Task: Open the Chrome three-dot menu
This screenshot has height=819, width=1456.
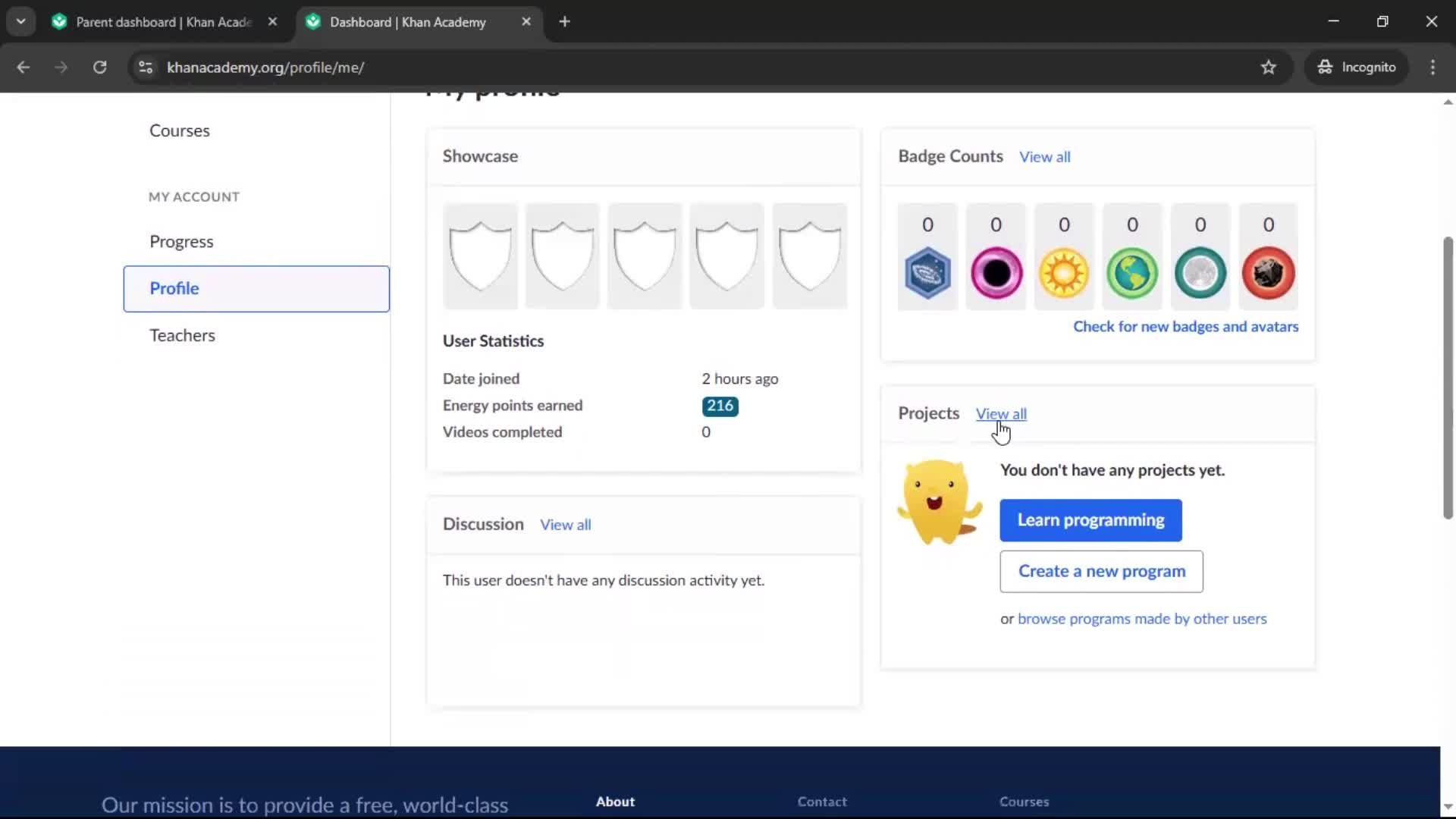Action: (x=1432, y=67)
